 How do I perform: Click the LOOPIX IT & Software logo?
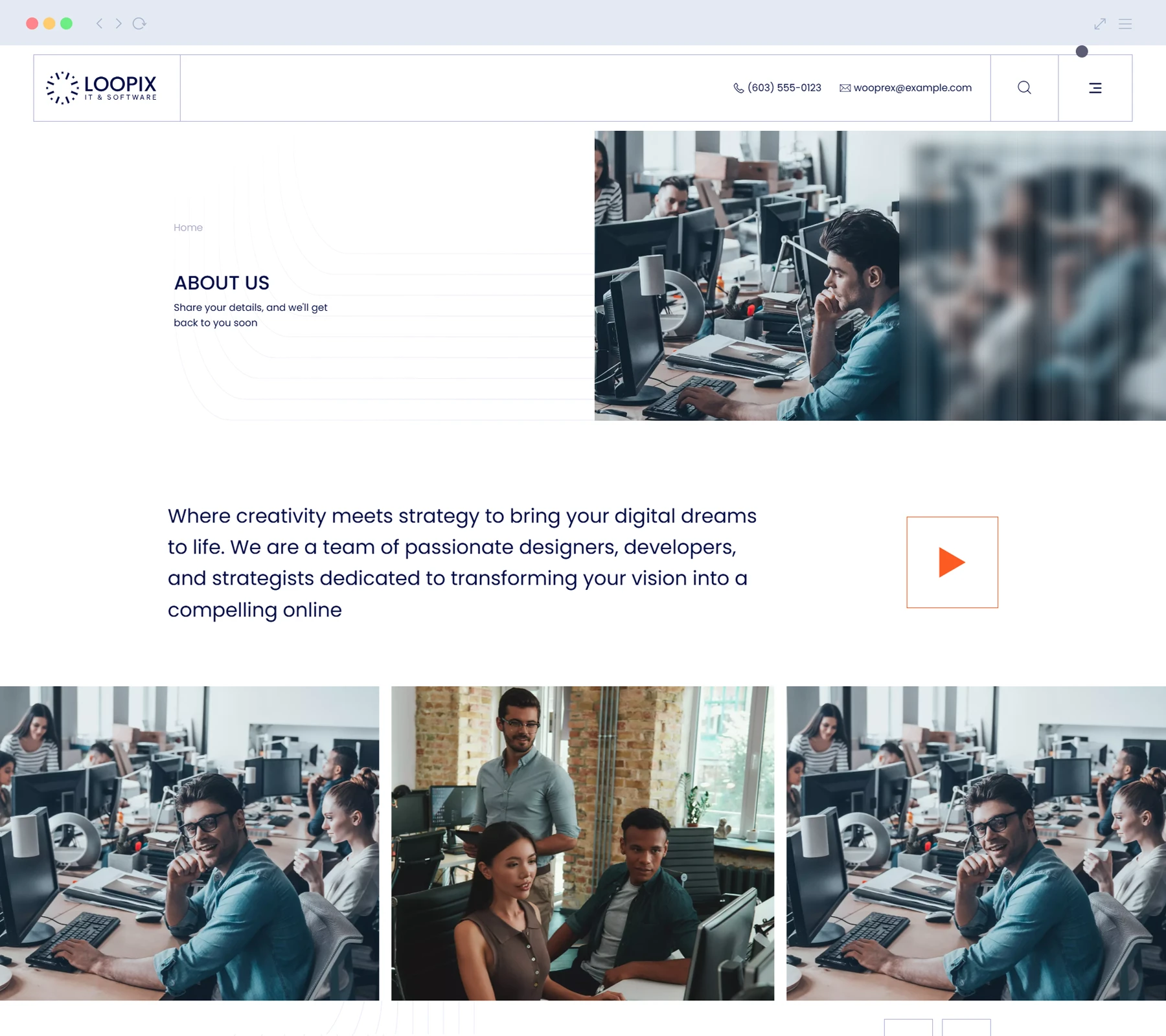point(102,87)
